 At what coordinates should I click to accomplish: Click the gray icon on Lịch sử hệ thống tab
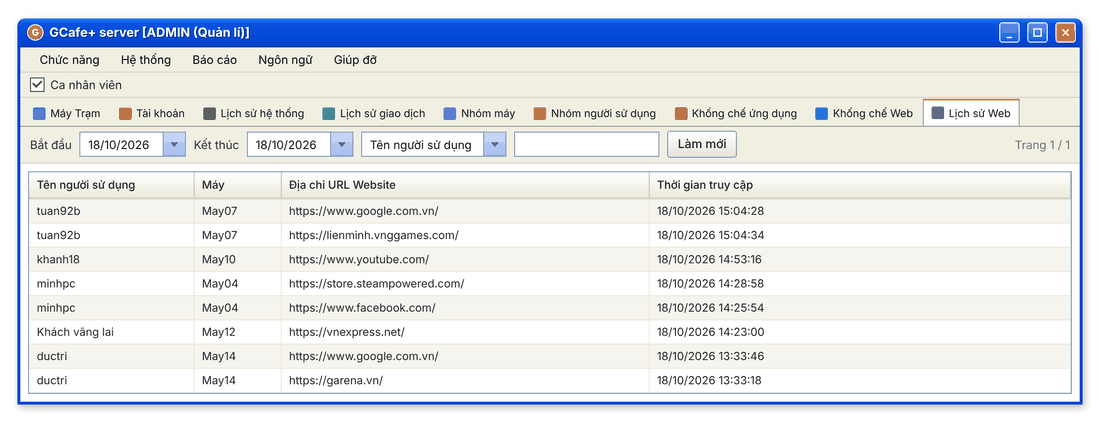click(209, 114)
